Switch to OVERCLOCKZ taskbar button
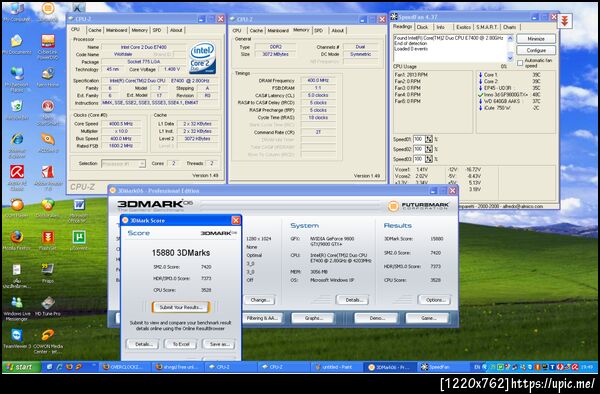The height and width of the screenshot is (394, 600). [125, 367]
